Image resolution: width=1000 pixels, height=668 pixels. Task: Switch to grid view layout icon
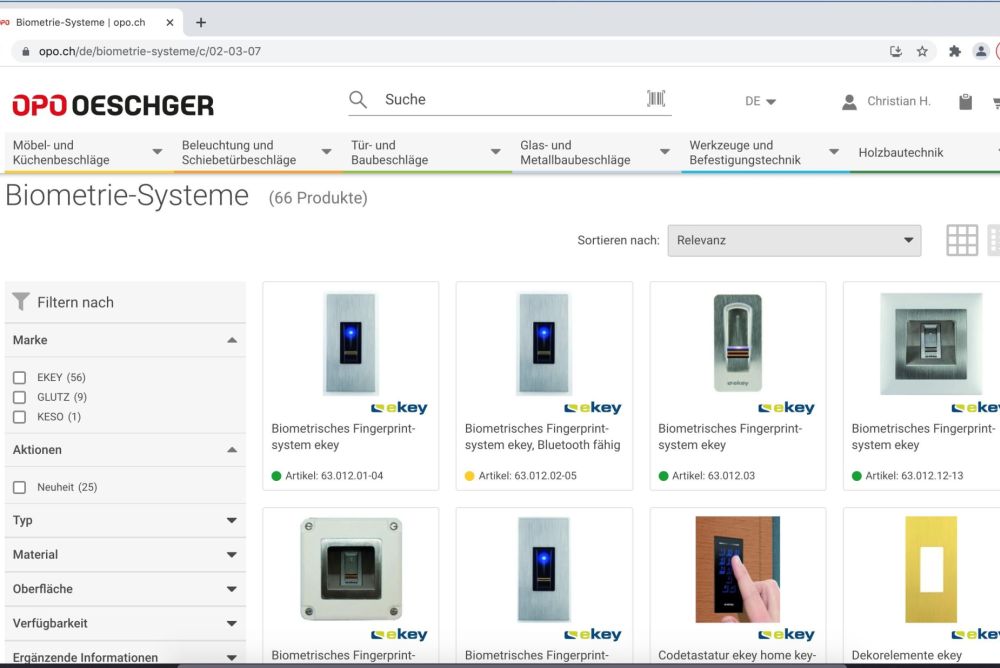(962, 240)
